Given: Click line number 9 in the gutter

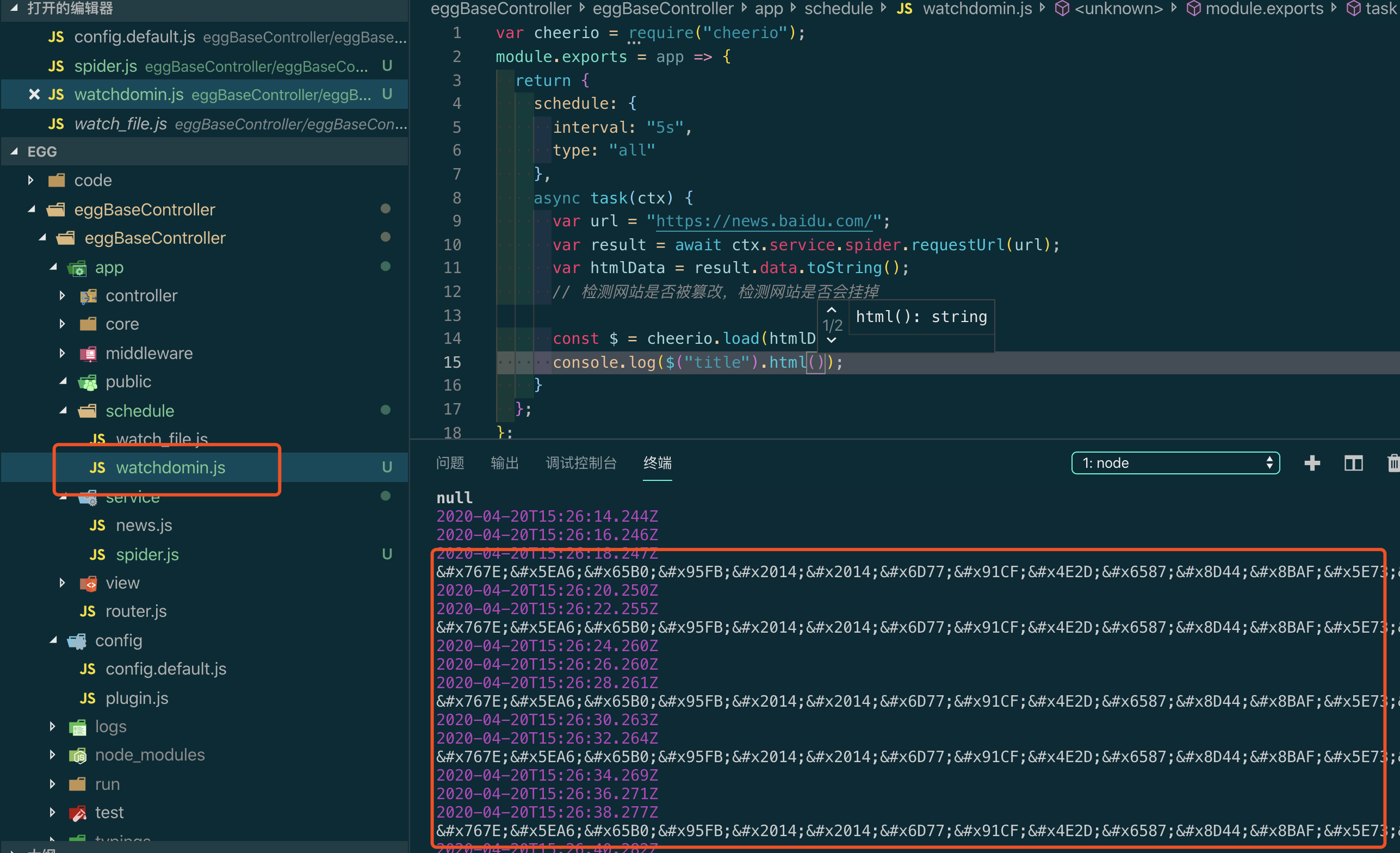Looking at the screenshot, I should point(457,221).
